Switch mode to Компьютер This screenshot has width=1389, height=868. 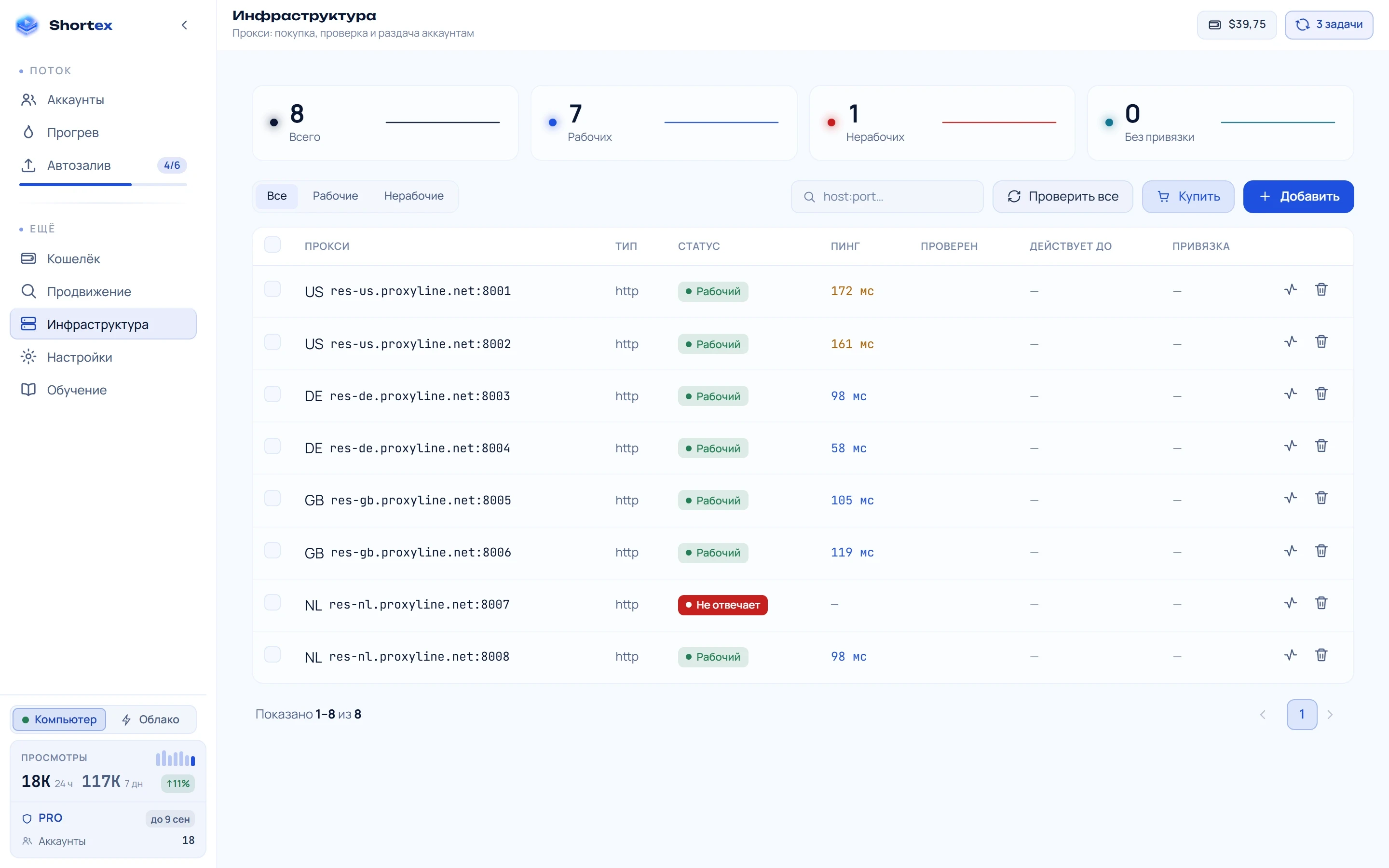[x=59, y=719]
